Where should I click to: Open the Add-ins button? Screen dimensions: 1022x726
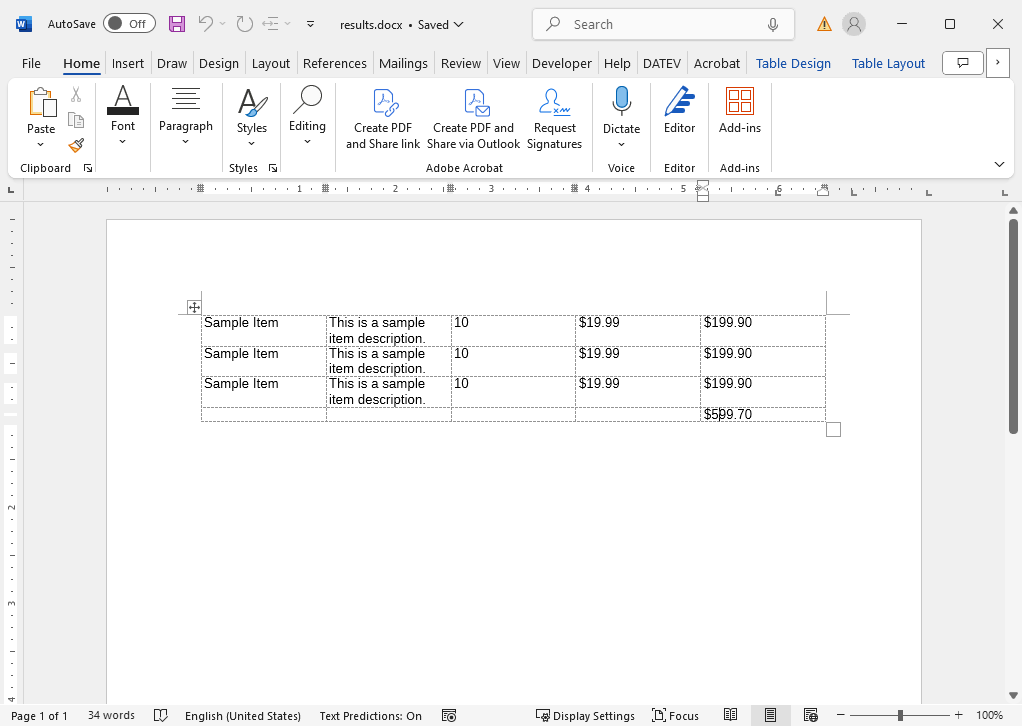pyautogui.click(x=740, y=109)
